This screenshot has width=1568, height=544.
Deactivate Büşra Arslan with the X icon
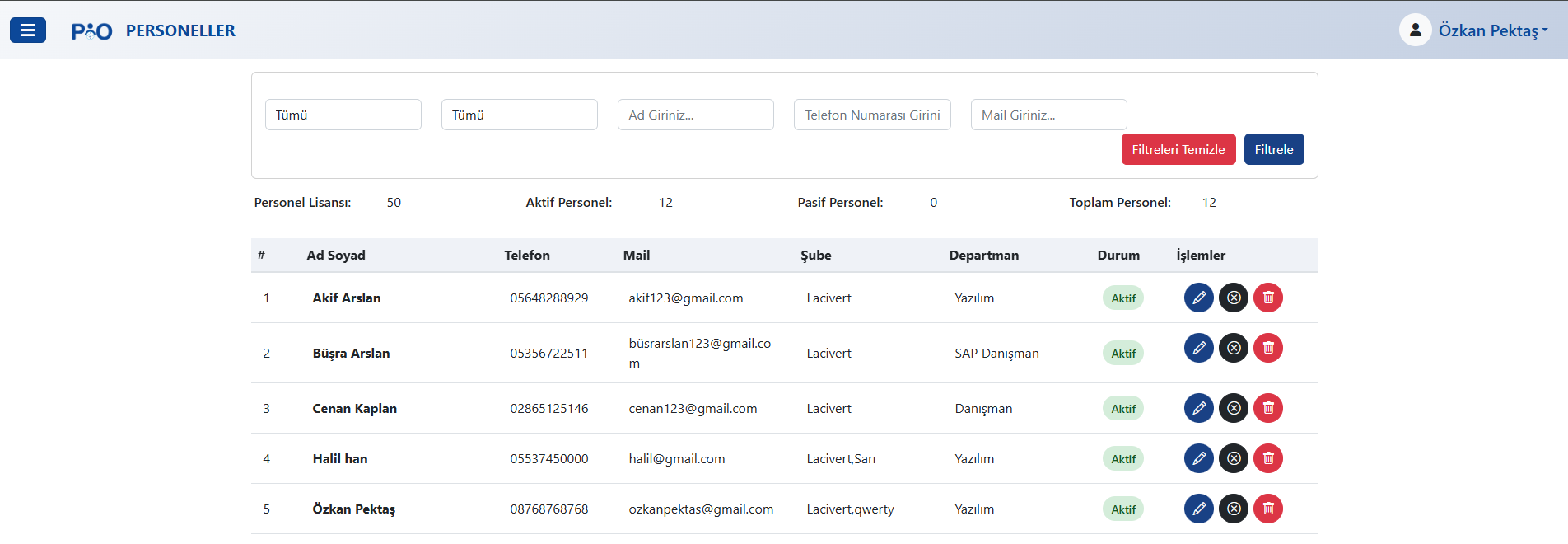click(x=1233, y=348)
